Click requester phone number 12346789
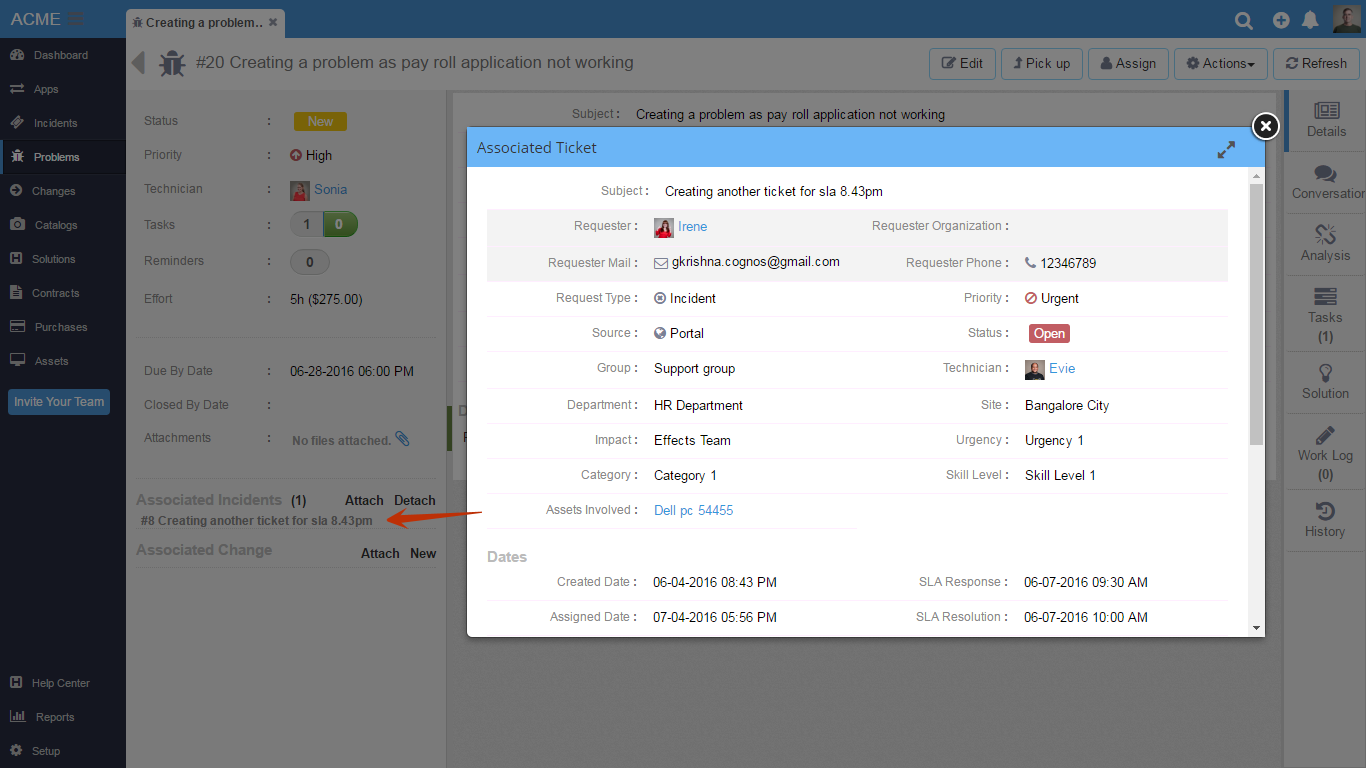Viewport: 1366px width, 768px height. tap(1068, 264)
